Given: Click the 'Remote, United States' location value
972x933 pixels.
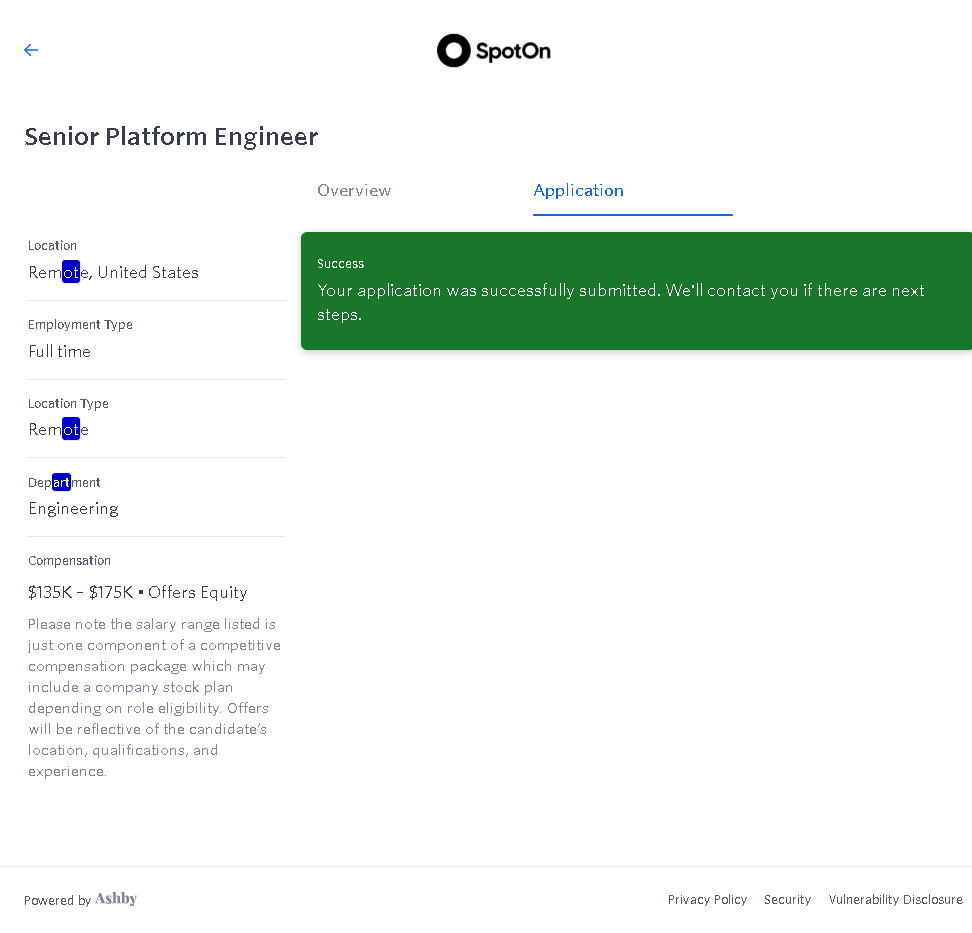Looking at the screenshot, I should 113,272.
